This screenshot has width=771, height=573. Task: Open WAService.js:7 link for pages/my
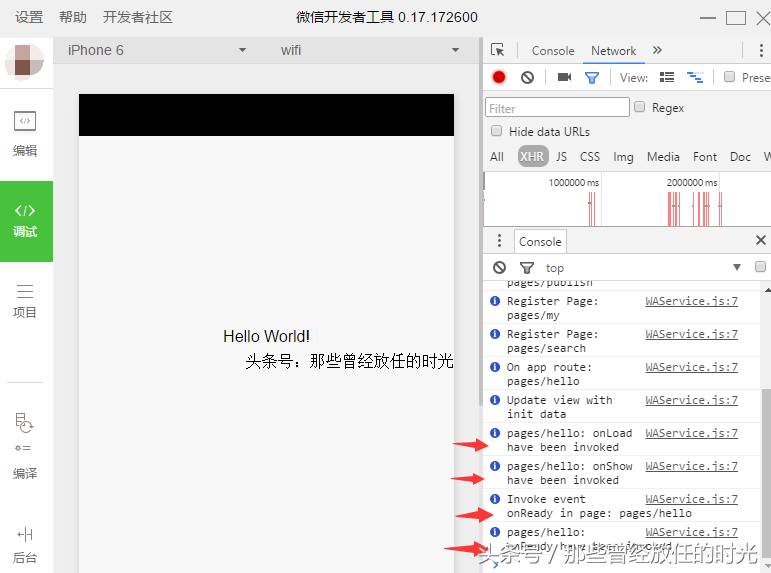click(x=691, y=301)
